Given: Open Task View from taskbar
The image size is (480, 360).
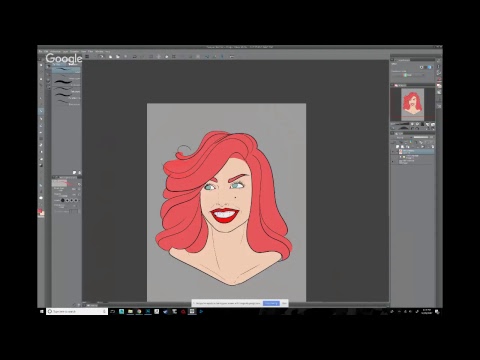Looking at the screenshot, I should tap(112, 311).
